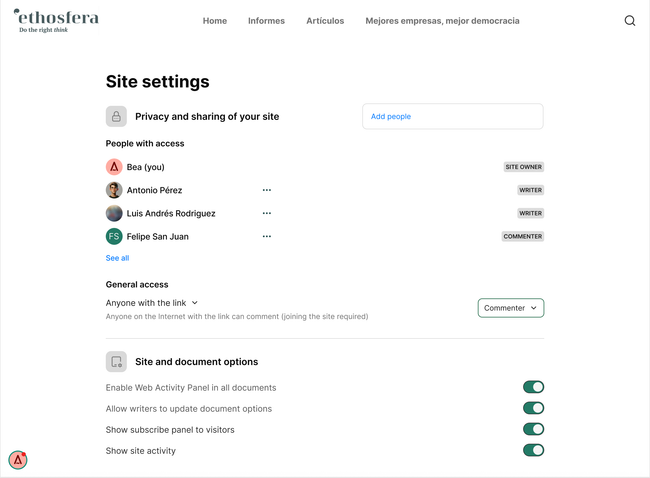The width and height of the screenshot is (650, 478).
Task: Open the Informes menu item
Action: pyautogui.click(x=266, y=21)
